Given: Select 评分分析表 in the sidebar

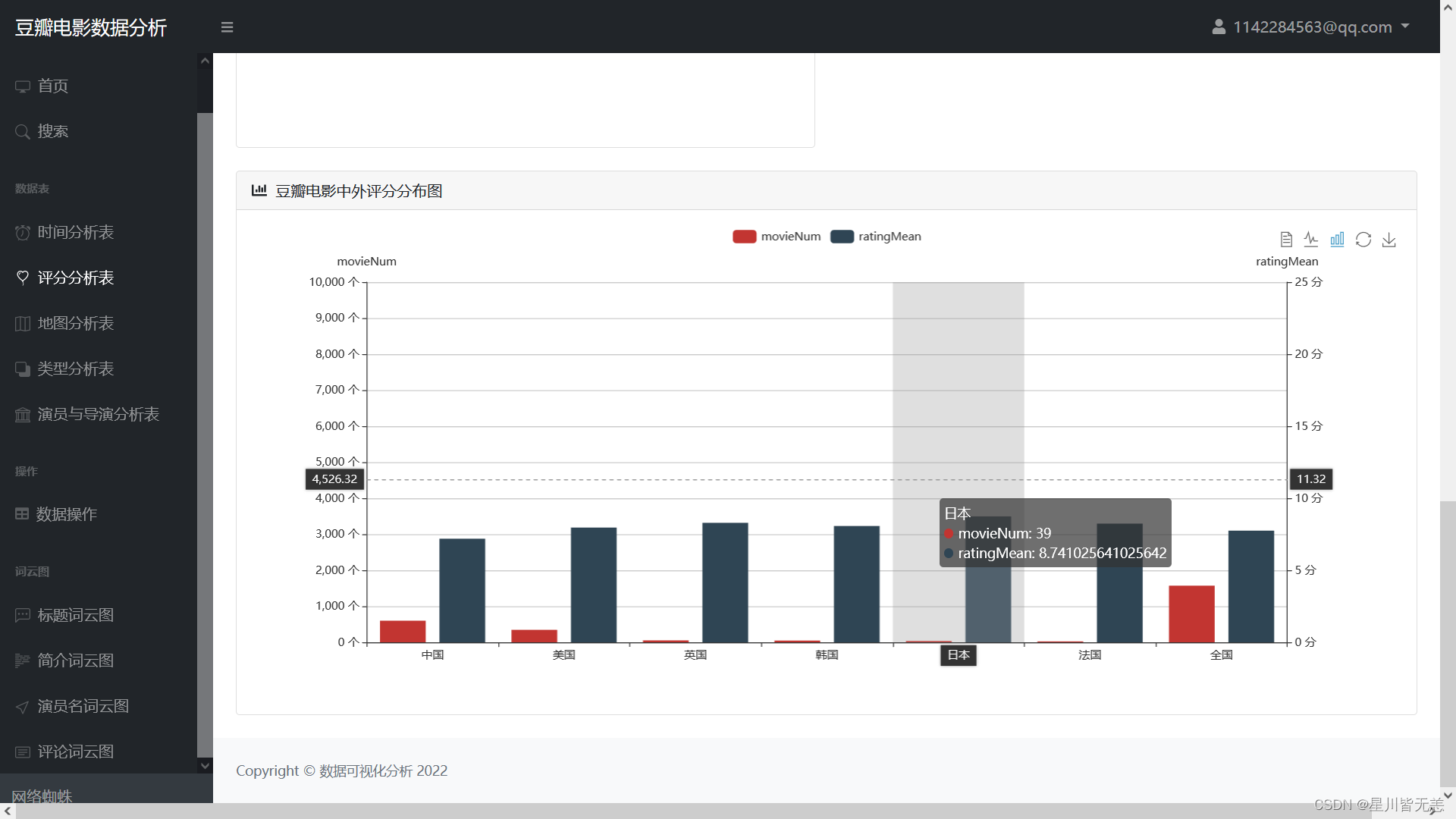Looking at the screenshot, I should tap(76, 278).
